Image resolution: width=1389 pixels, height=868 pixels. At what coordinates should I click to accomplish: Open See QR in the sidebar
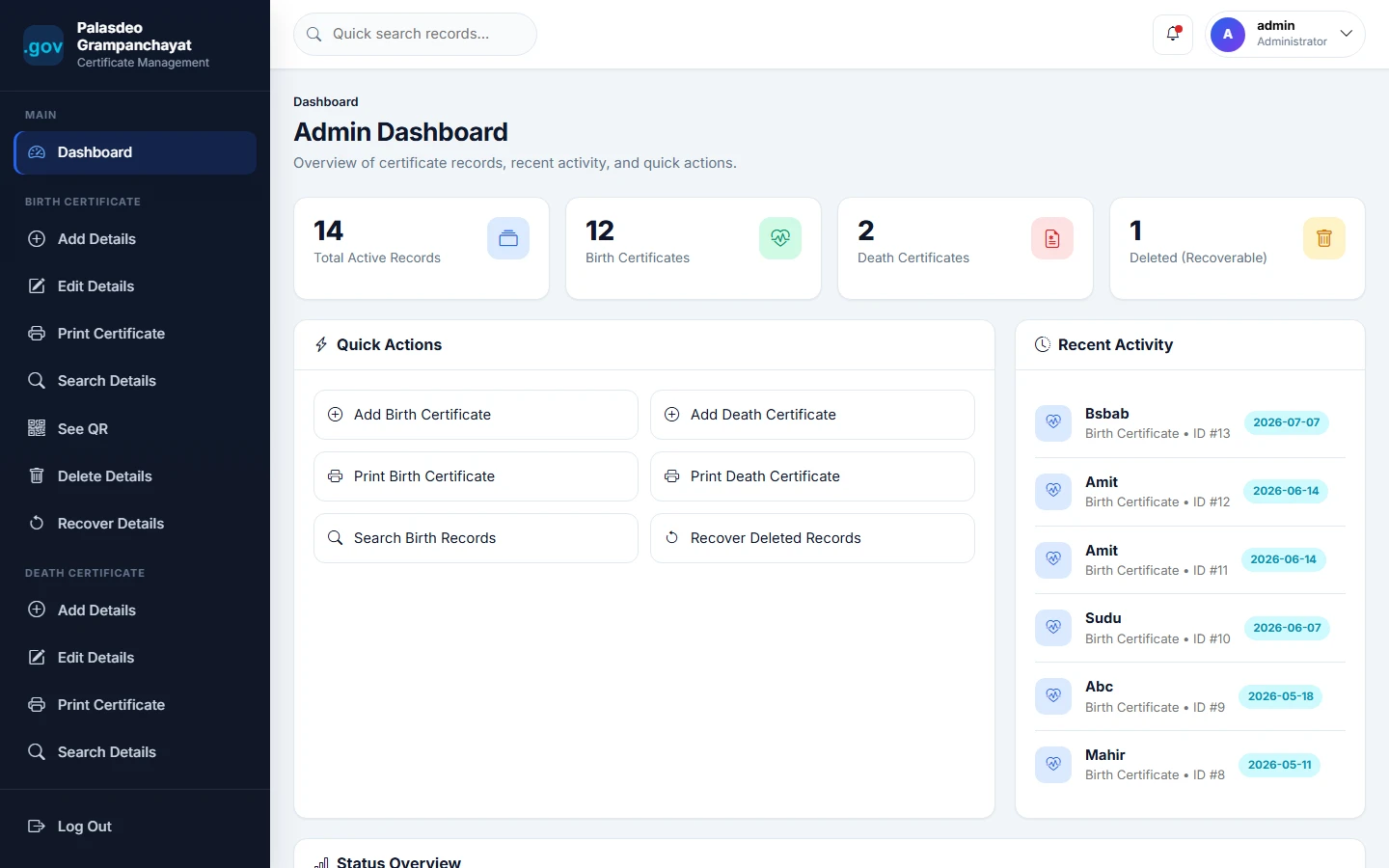(135, 429)
